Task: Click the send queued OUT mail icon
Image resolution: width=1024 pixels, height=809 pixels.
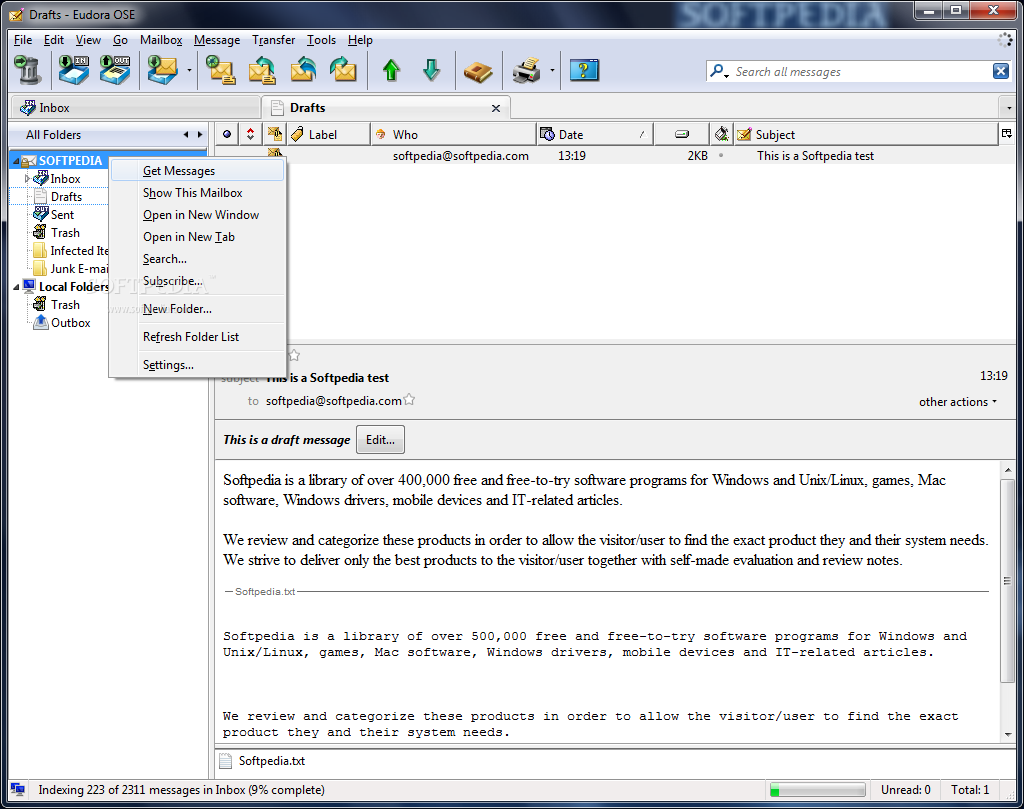Action: click(x=116, y=70)
